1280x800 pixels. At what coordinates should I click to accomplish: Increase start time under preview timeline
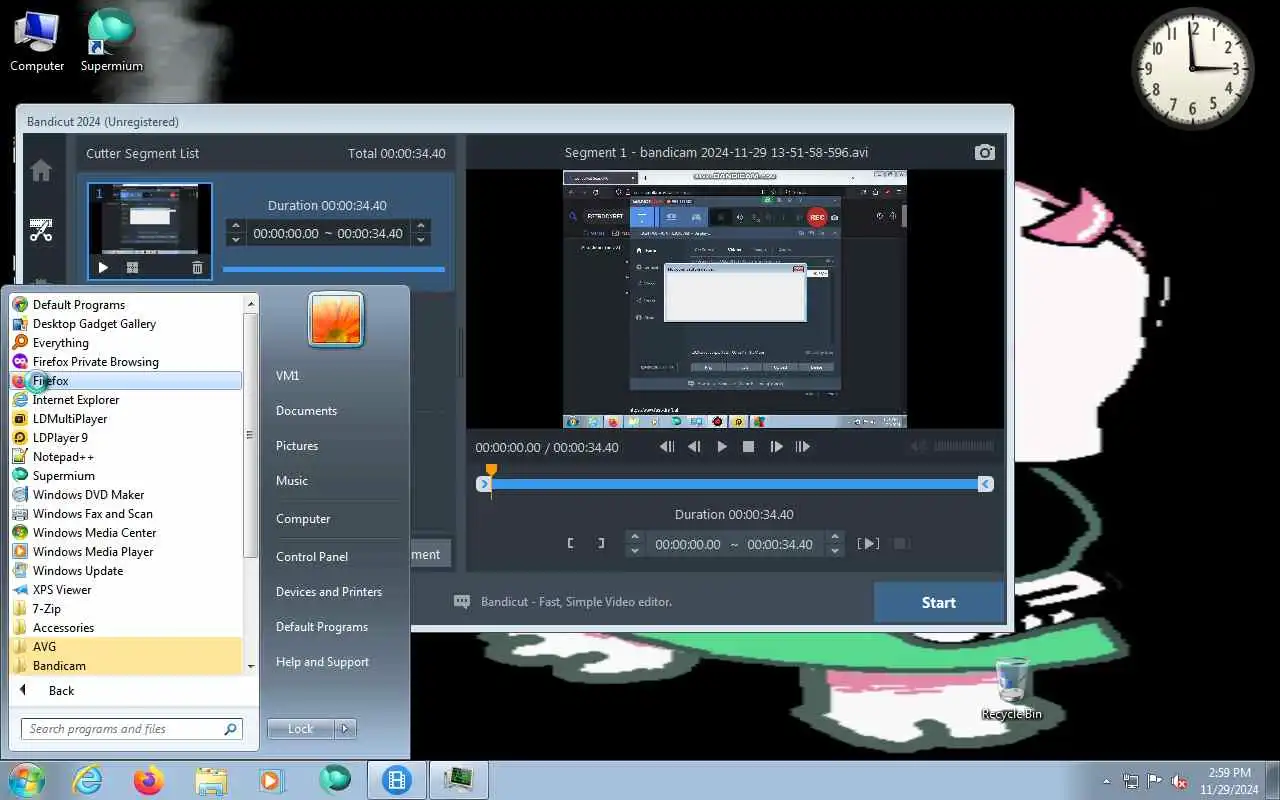(x=634, y=537)
